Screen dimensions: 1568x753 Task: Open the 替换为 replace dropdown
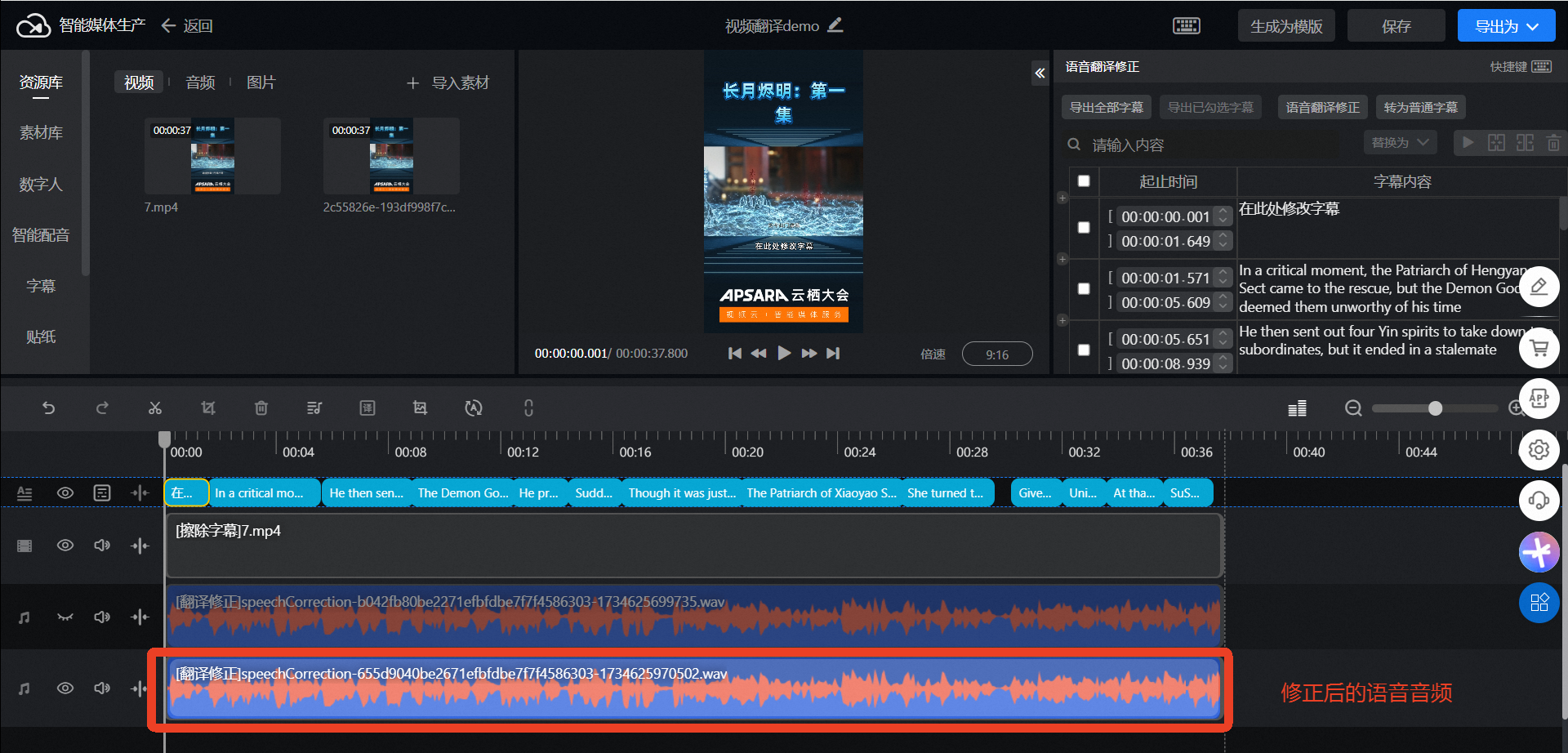(x=1400, y=143)
